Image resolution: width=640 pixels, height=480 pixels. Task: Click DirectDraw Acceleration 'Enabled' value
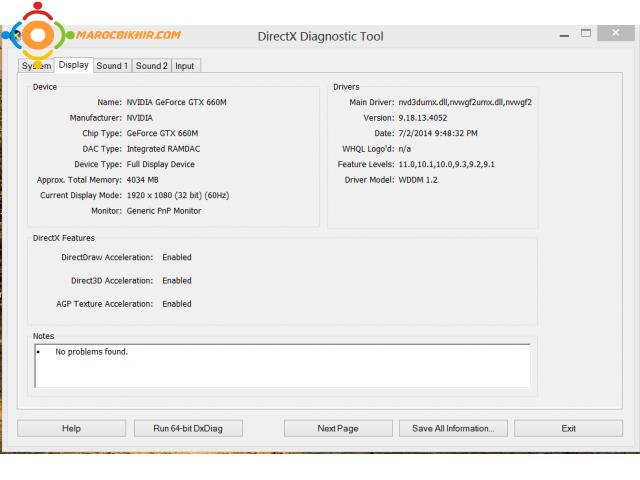(x=177, y=258)
